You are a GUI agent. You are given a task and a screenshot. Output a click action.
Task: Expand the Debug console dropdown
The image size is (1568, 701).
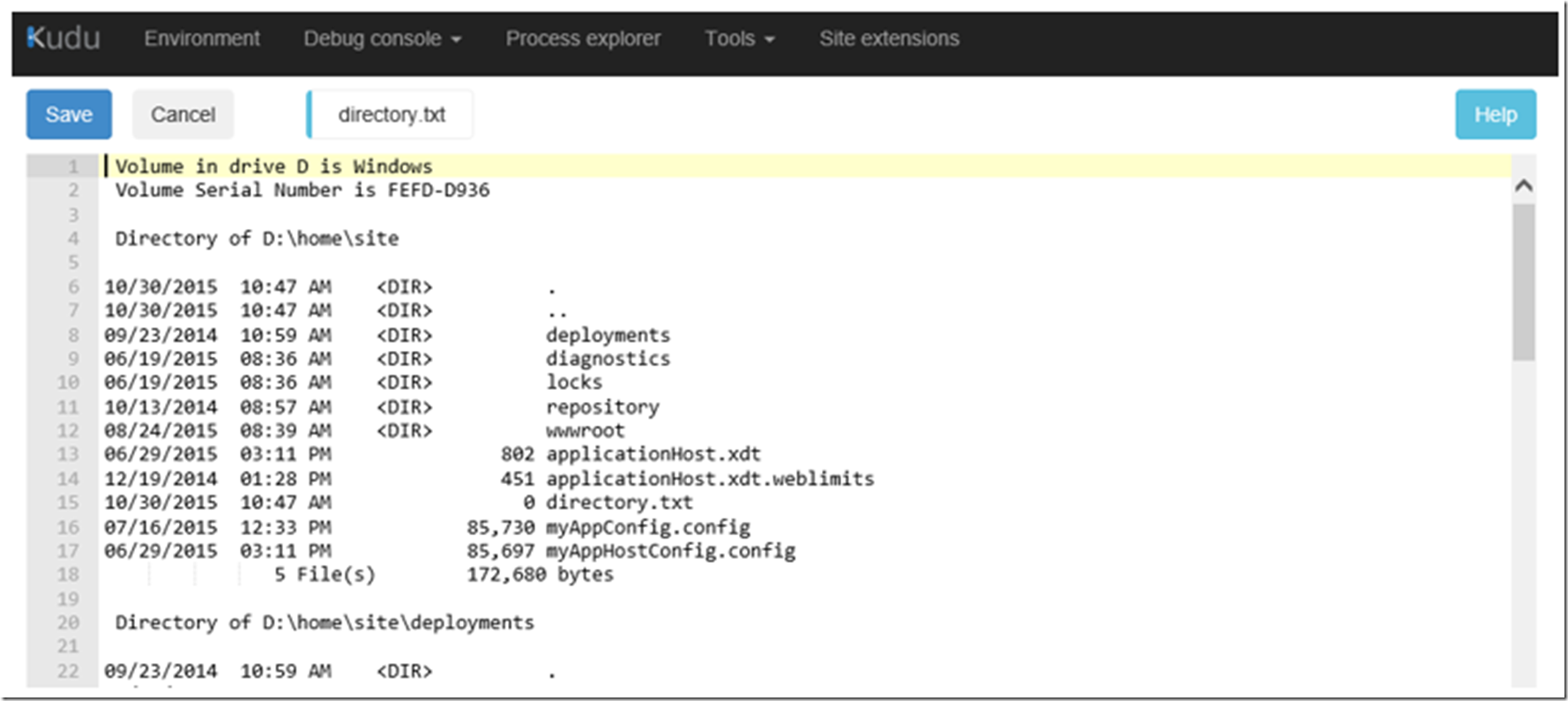[x=382, y=39]
